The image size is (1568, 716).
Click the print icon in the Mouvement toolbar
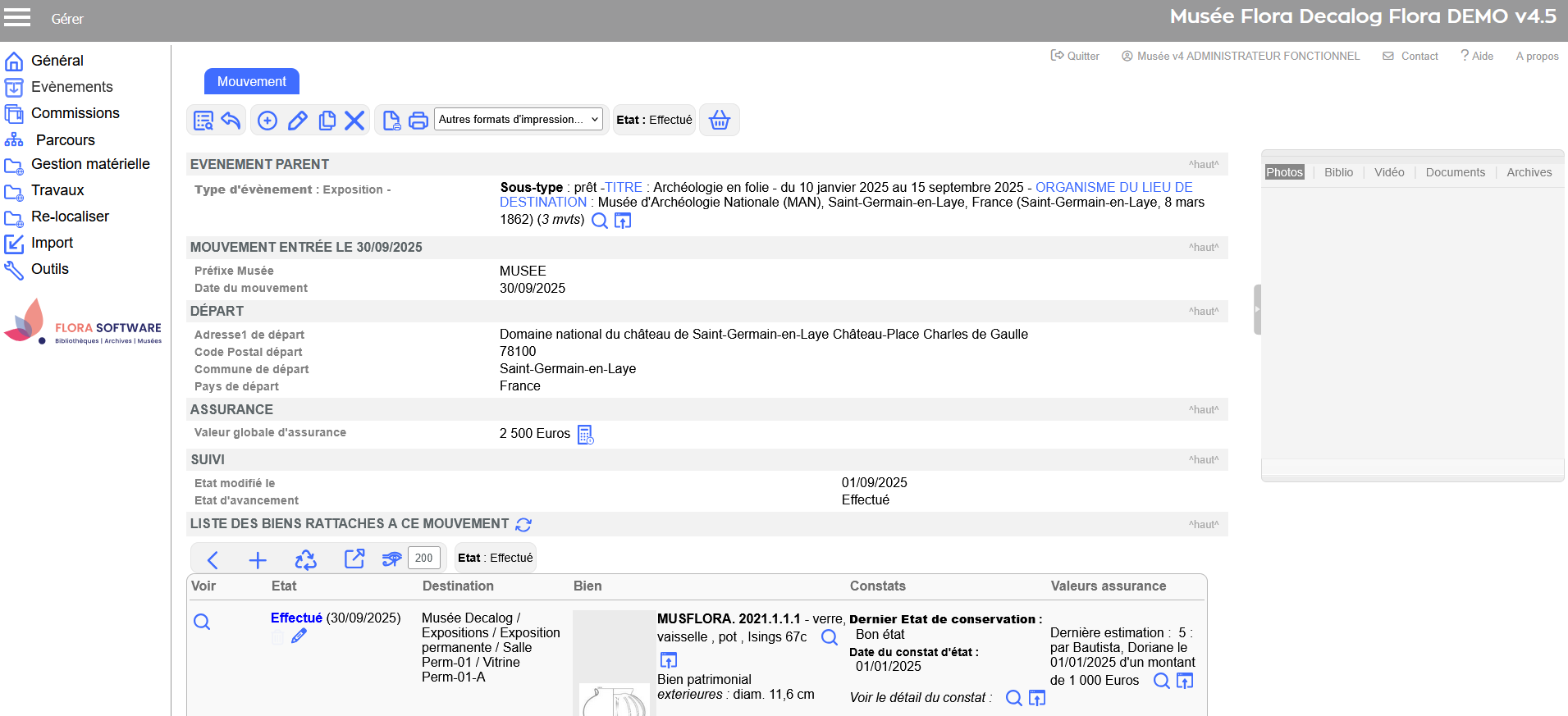418,121
